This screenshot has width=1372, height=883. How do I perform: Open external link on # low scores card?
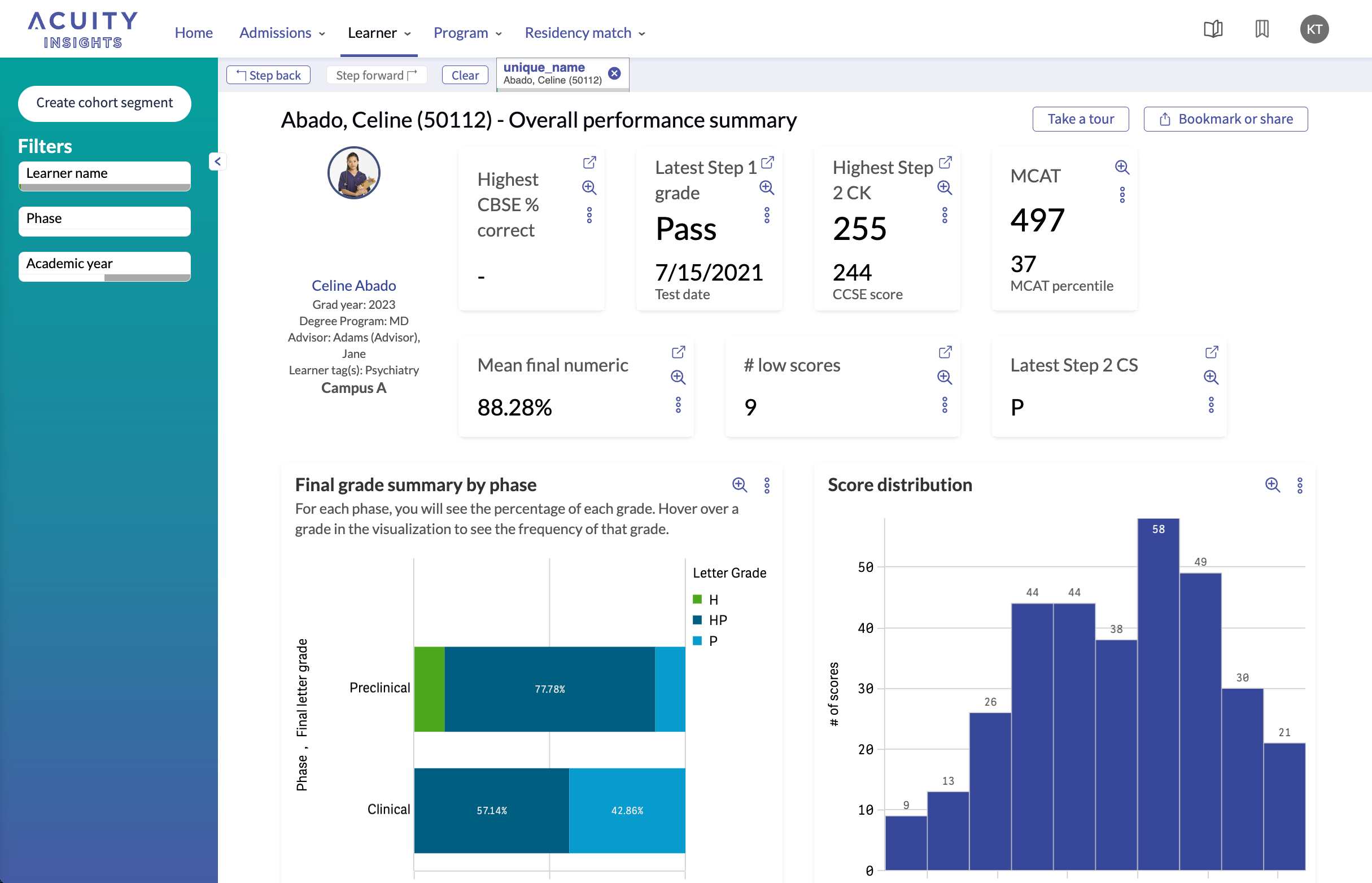944,352
